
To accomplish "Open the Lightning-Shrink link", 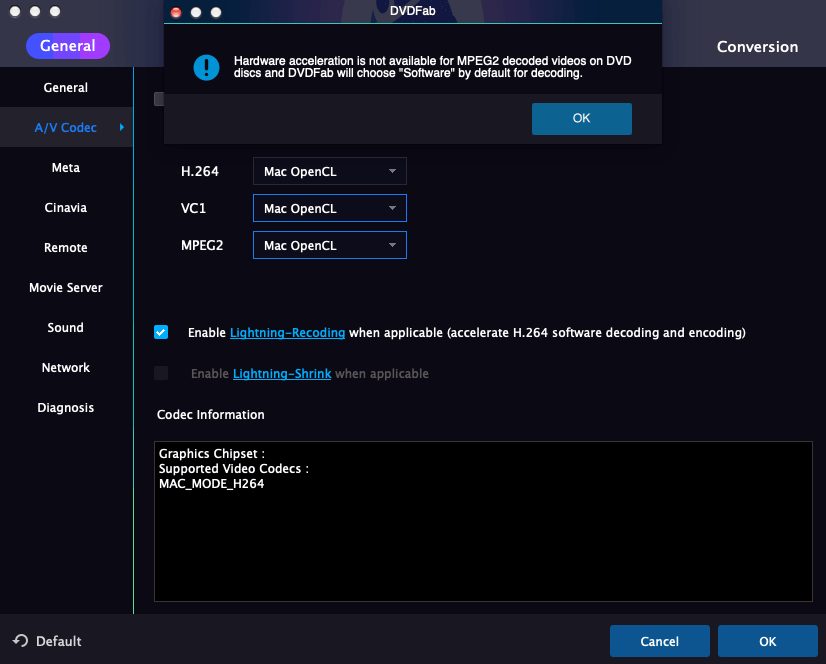I will click(x=282, y=374).
